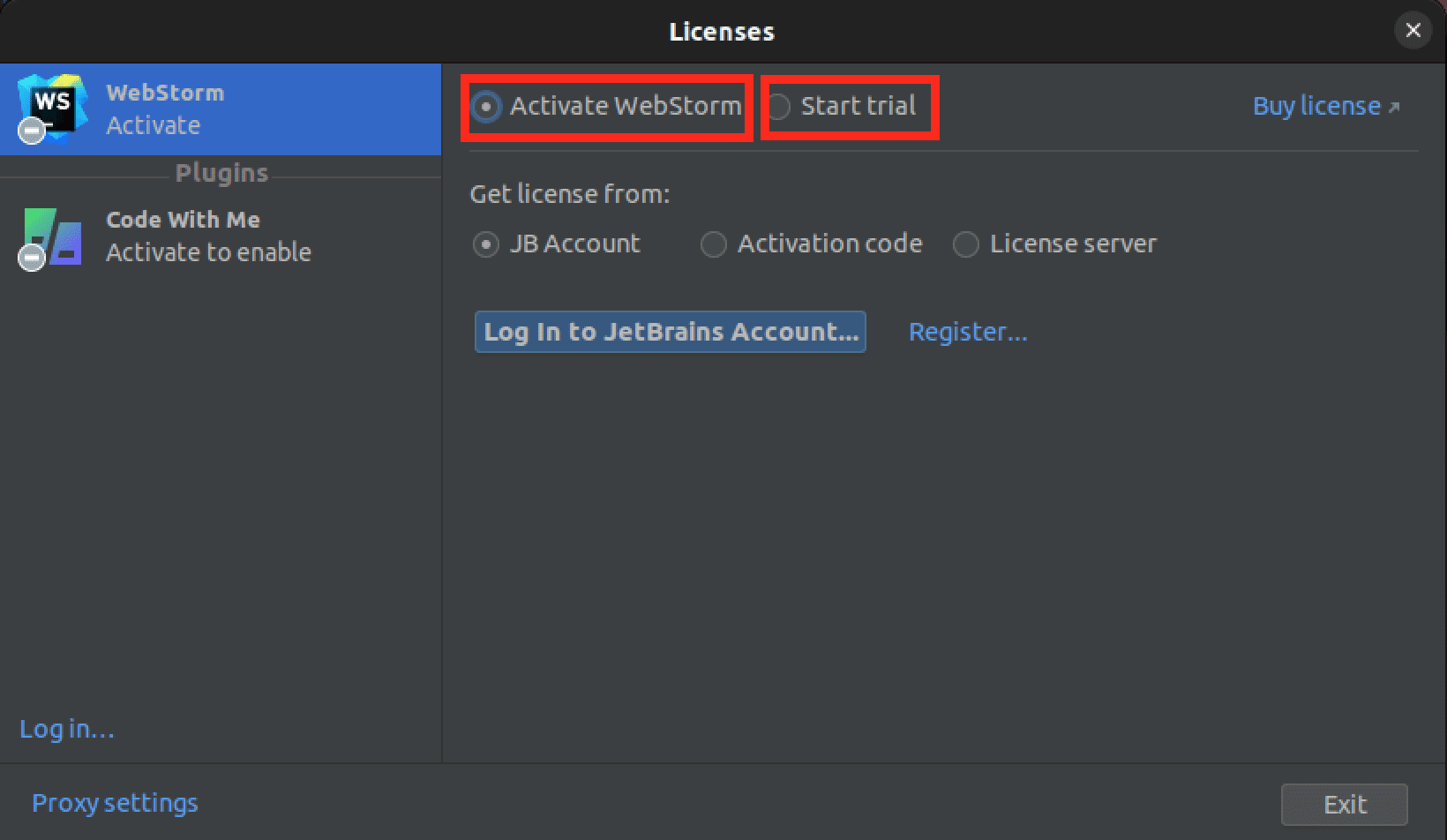The image size is (1447, 840).
Task: Click Log In to JetBrains Account button
Action: click(x=671, y=332)
